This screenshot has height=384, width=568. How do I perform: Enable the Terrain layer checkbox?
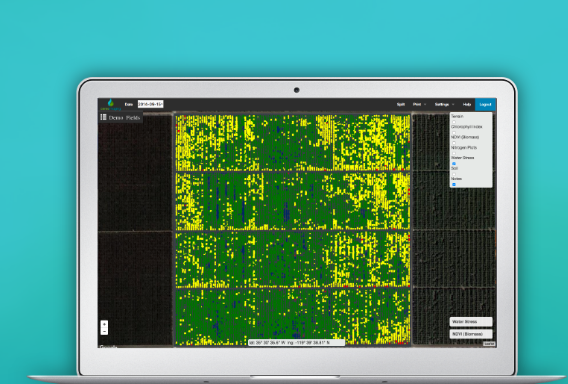[454, 122]
